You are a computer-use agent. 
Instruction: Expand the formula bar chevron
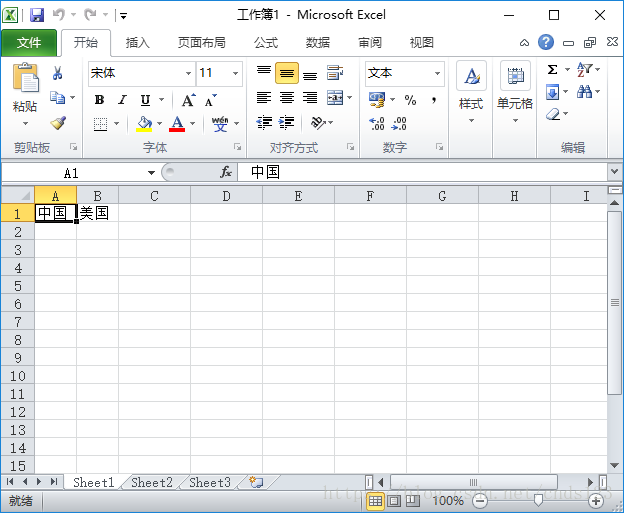click(x=614, y=172)
